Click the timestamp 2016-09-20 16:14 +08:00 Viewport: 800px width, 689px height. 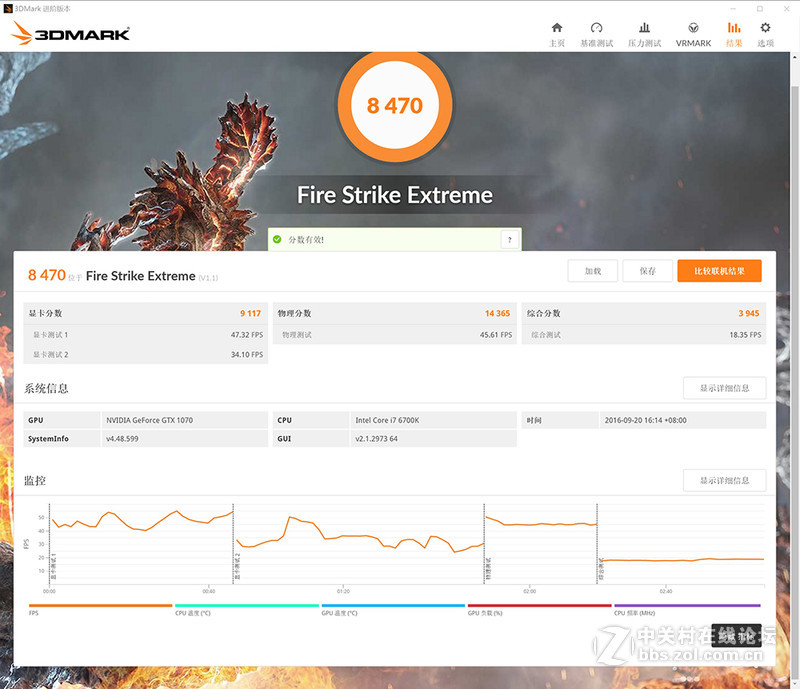pos(645,420)
